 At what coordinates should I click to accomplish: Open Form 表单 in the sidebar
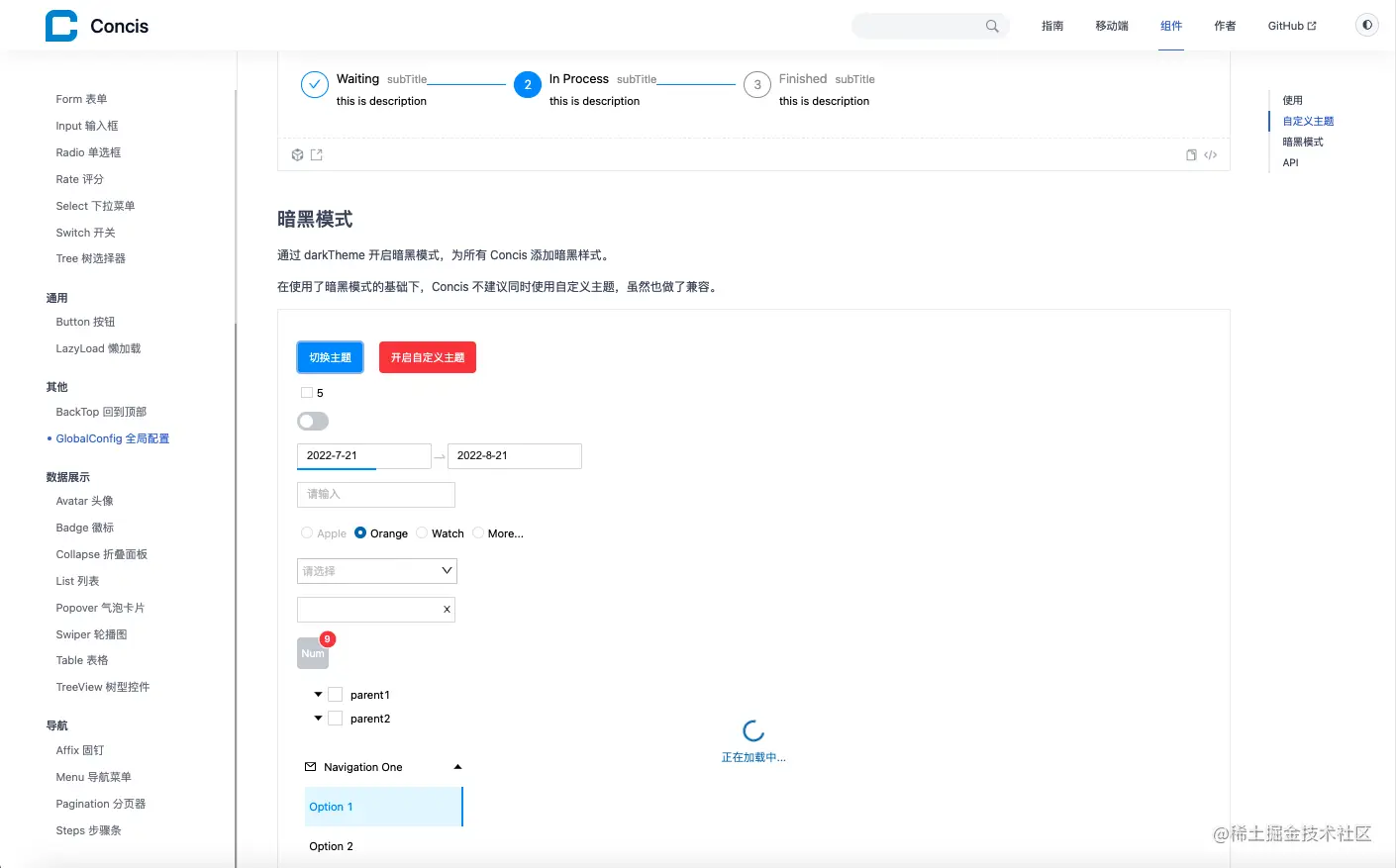[x=81, y=99]
